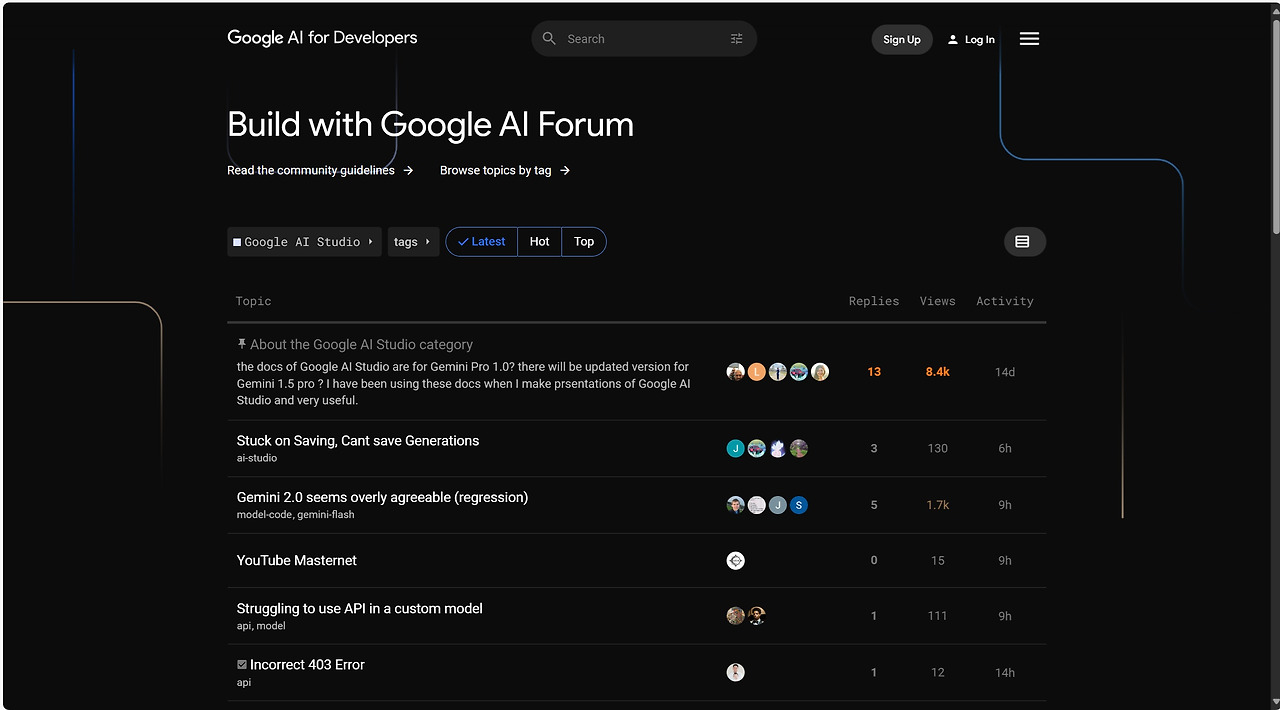Click the teal J avatar on Stuck on Saving
1280x710 pixels.
point(736,449)
